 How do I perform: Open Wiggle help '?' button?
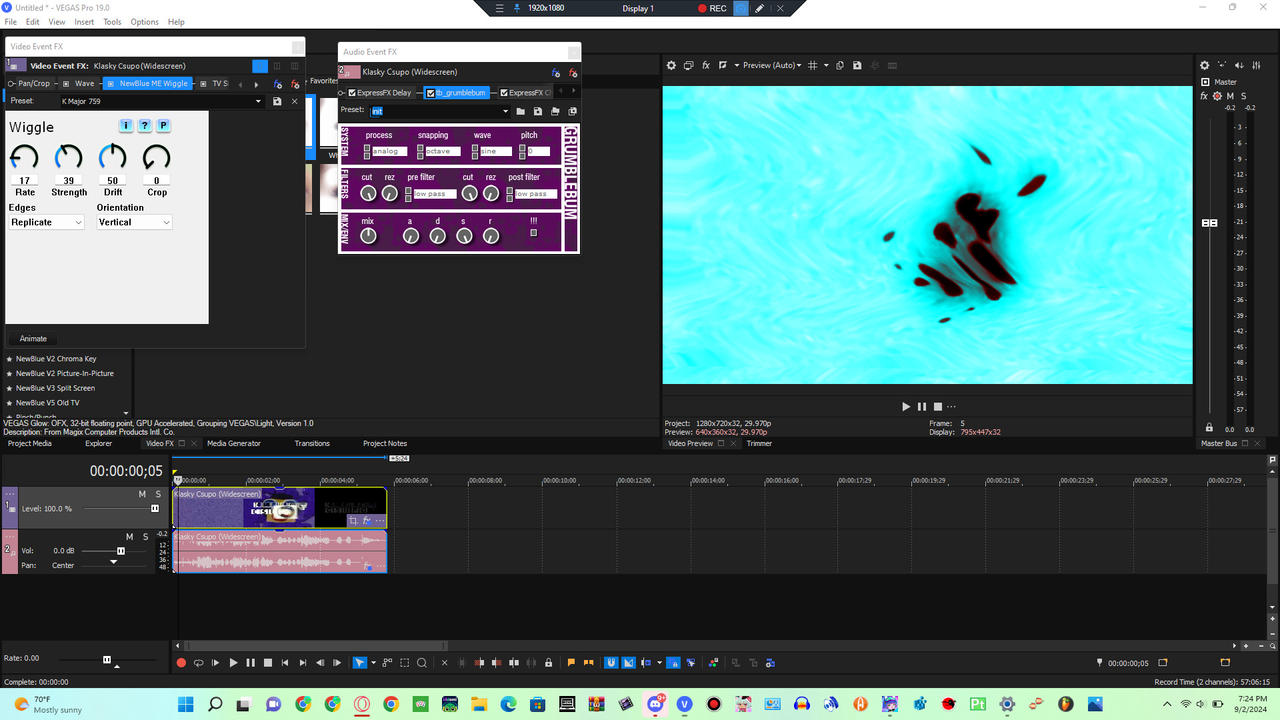tap(145, 126)
